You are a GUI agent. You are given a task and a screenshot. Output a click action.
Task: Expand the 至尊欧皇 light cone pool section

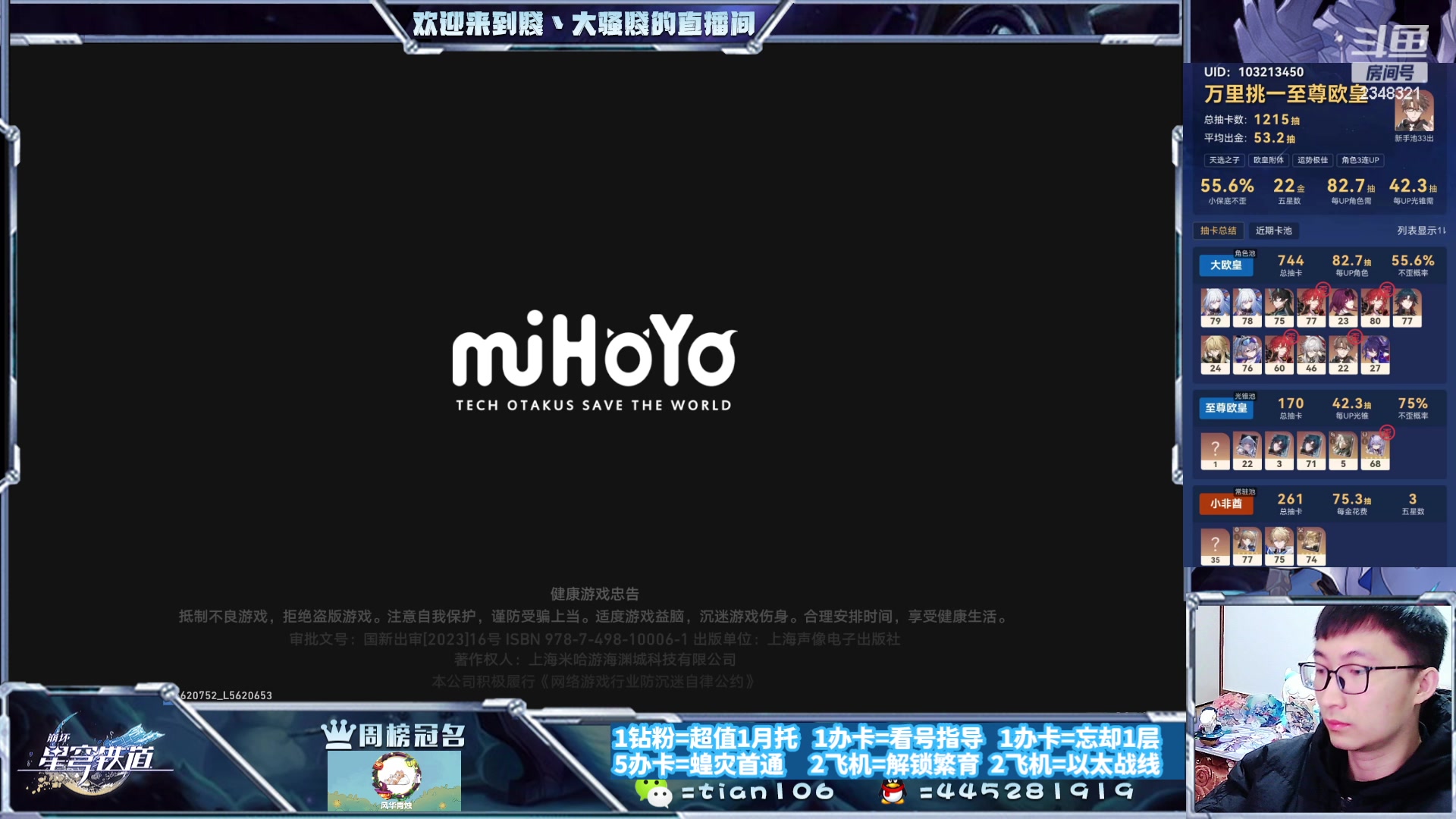coord(1227,408)
